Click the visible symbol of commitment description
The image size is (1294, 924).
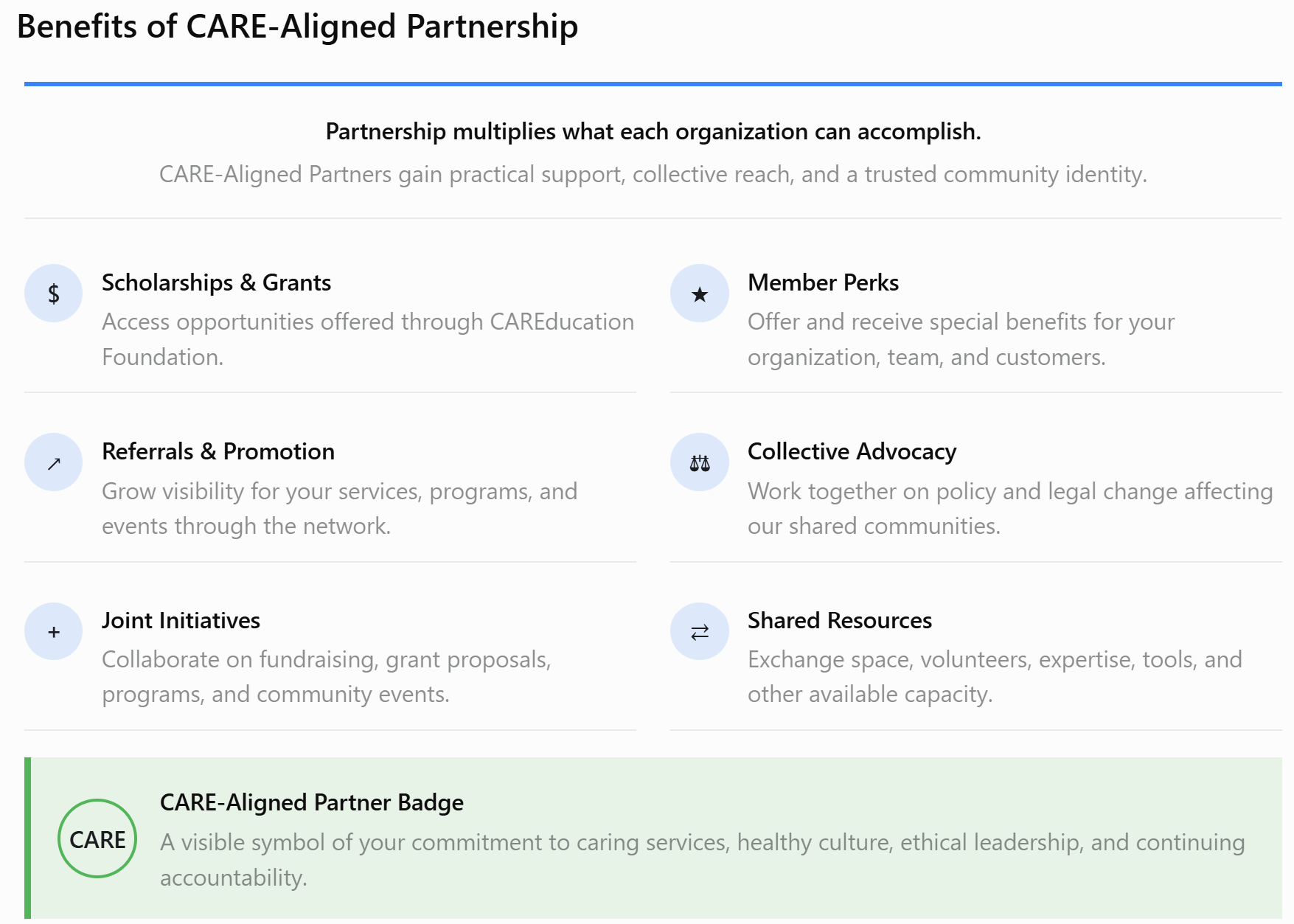[702, 859]
